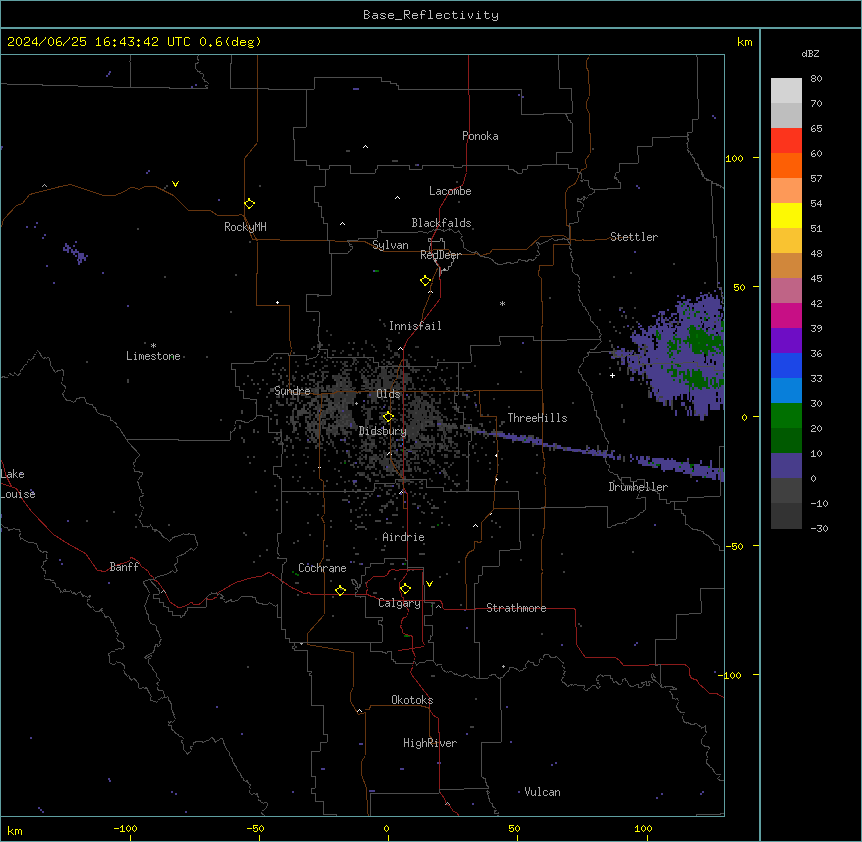862x842 pixels.
Task: Click the Base_Reflectivity title
Action: pos(431,15)
